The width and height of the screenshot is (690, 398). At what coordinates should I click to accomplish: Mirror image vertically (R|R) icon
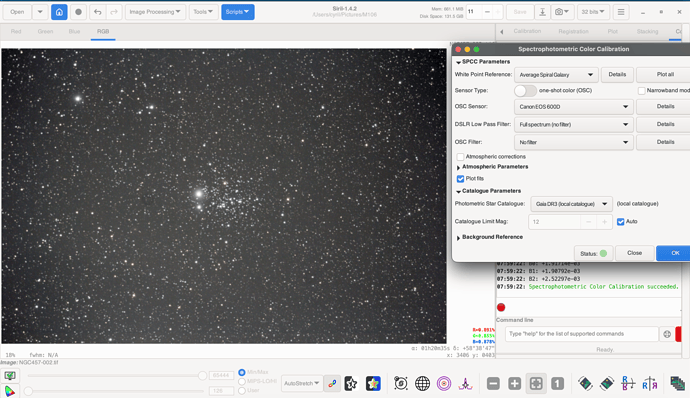(x=650, y=383)
